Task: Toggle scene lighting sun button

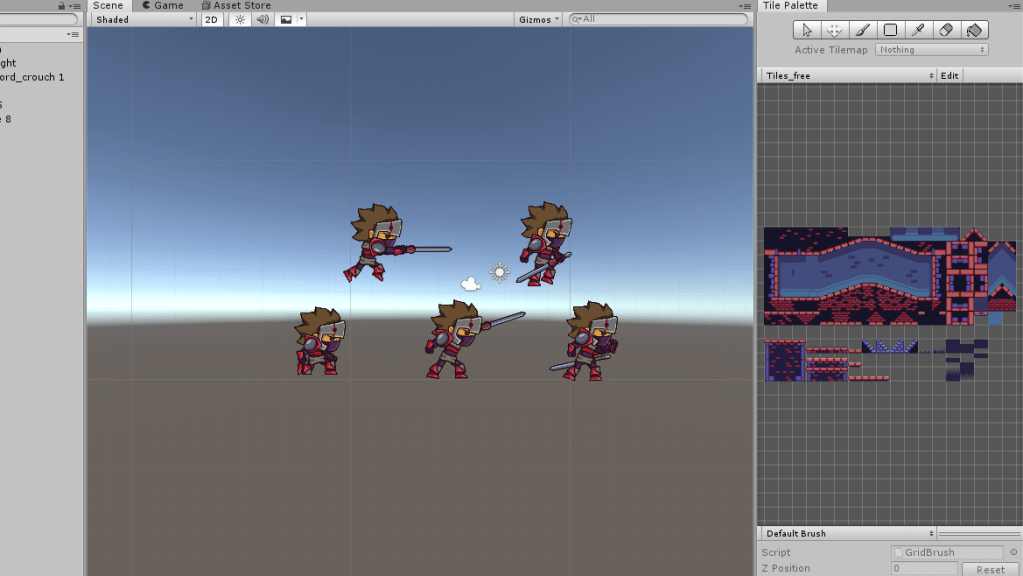Action: coord(240,19)
